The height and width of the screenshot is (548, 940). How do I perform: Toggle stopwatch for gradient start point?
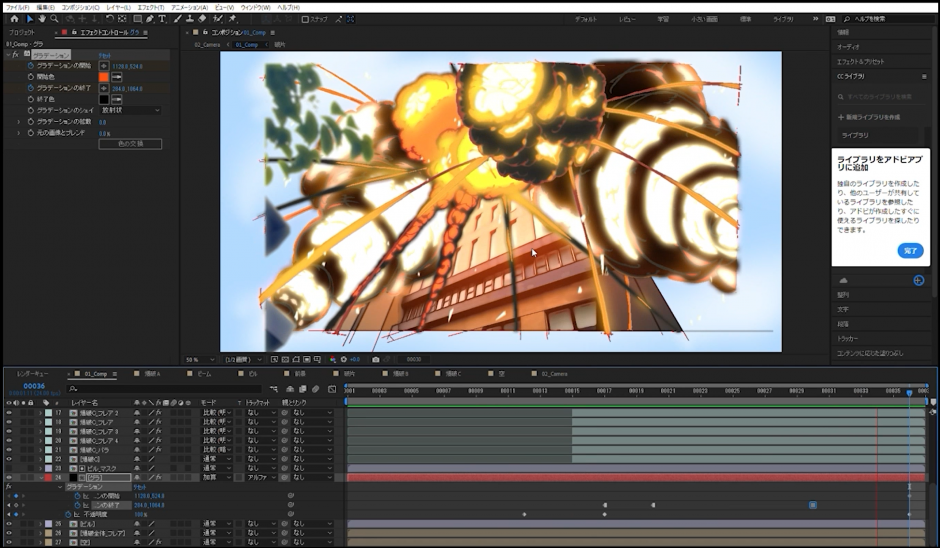pos(31,66)
